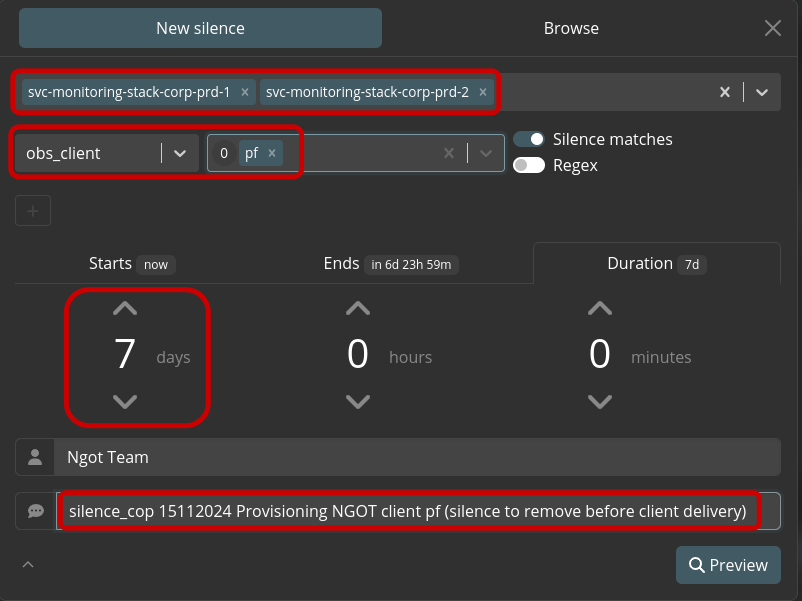
Task: Click the 0 hours value
Action: (x=358, y=354)
